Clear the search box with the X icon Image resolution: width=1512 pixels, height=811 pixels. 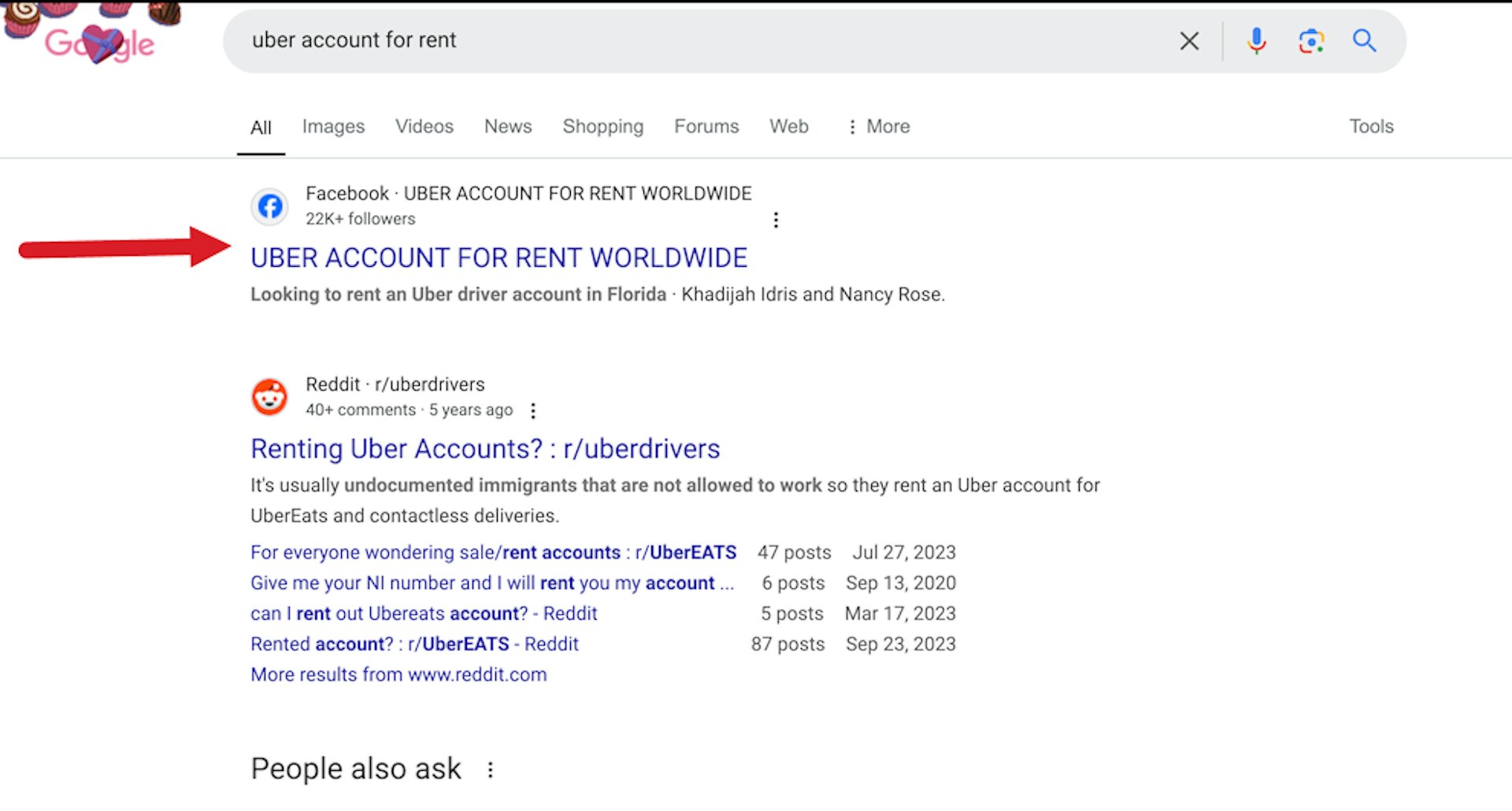(x=1189, y=41)
